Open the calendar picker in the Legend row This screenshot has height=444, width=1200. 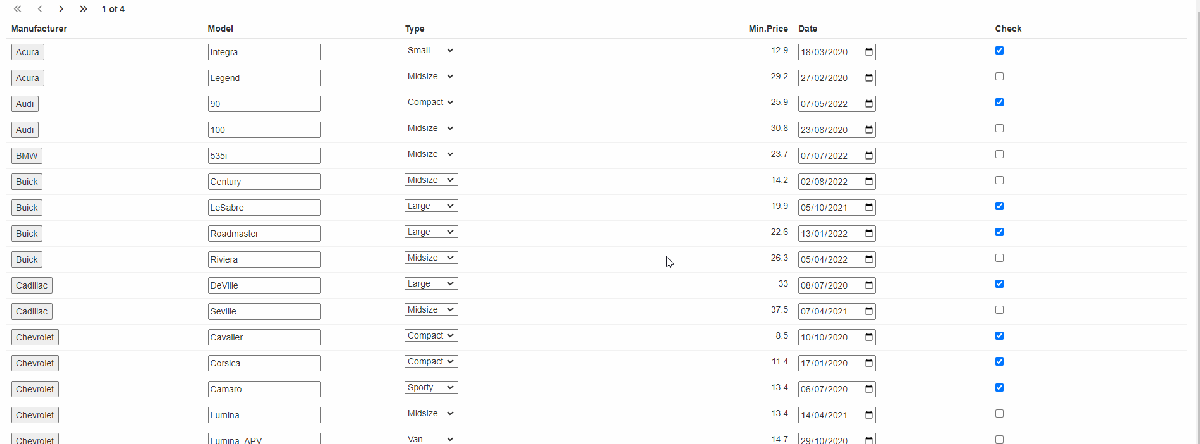click(x=868, y=77)
